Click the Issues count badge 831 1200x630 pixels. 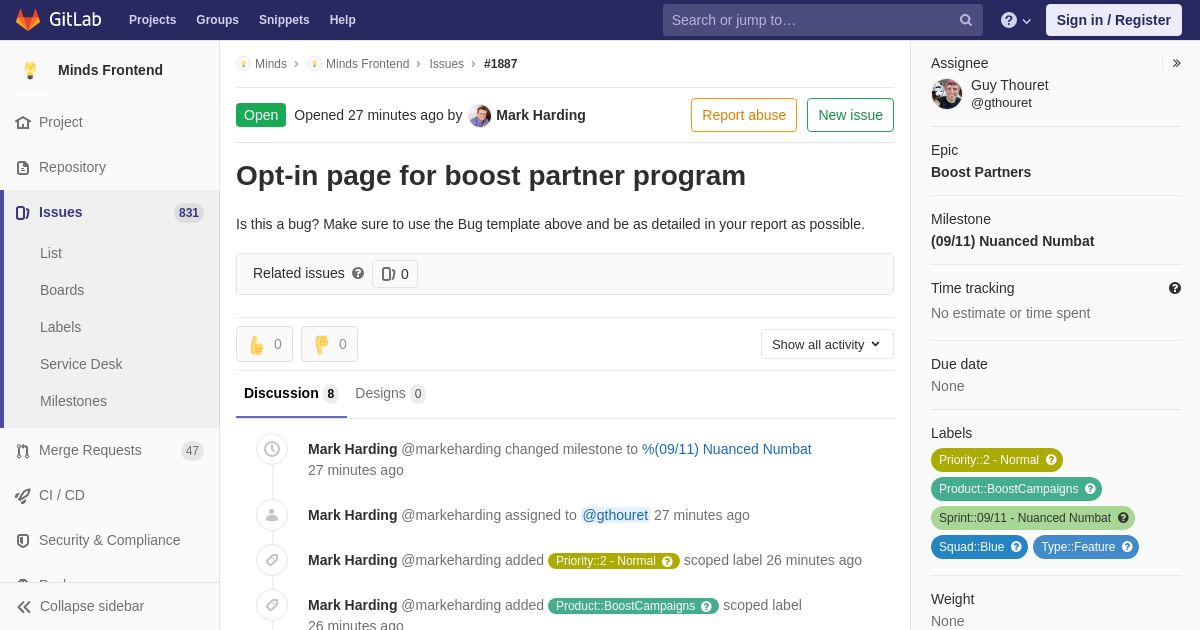(189, 213)
